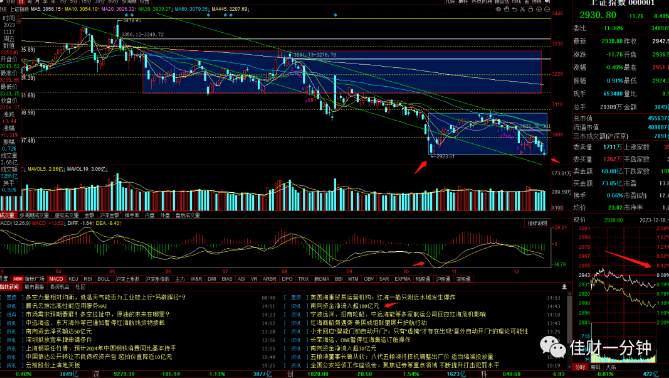Select the scissors icon in chart toolbar
Viewport: 669px width, 378px height.
pyautogui.click(x=523, y=9)
